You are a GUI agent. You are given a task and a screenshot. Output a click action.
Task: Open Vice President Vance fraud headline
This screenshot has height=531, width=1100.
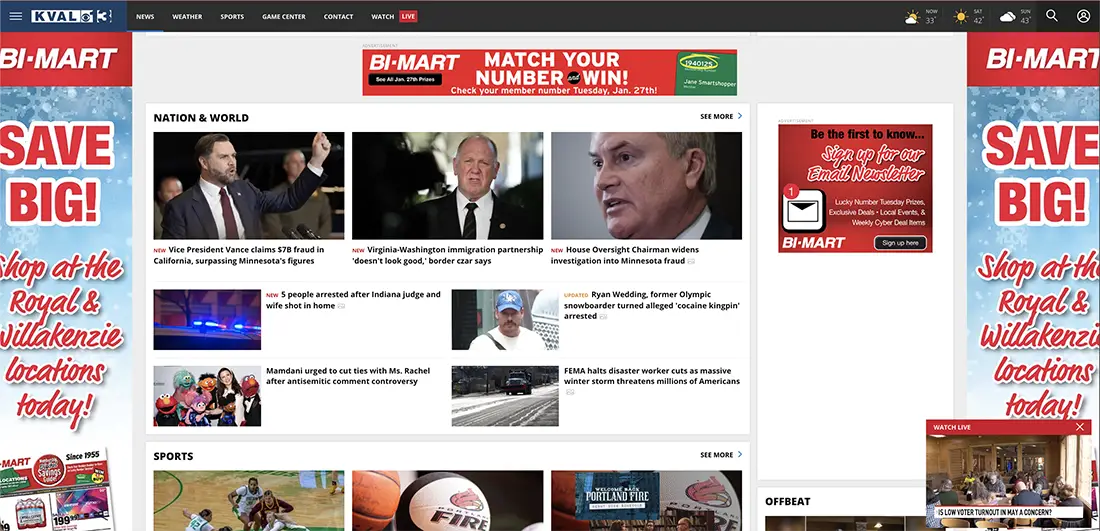239,255
